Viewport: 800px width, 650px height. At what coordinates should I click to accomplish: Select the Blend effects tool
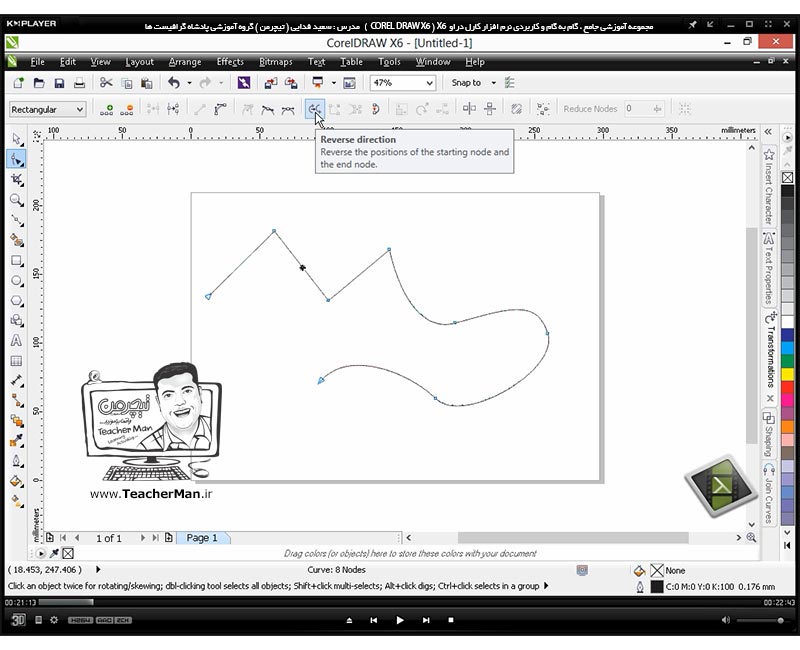pos(16,421)
